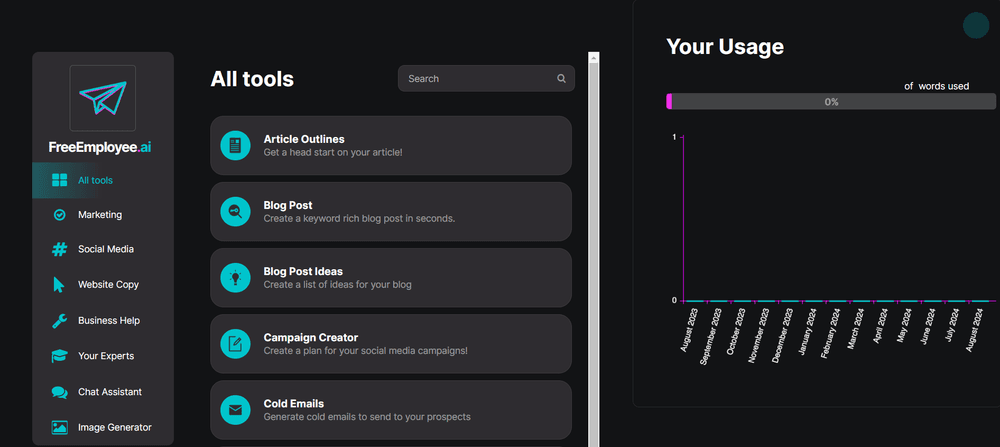Select All tools in the sidebar
The height and width of the screenshot is (447, 1000).
click(x=95, y=181)
